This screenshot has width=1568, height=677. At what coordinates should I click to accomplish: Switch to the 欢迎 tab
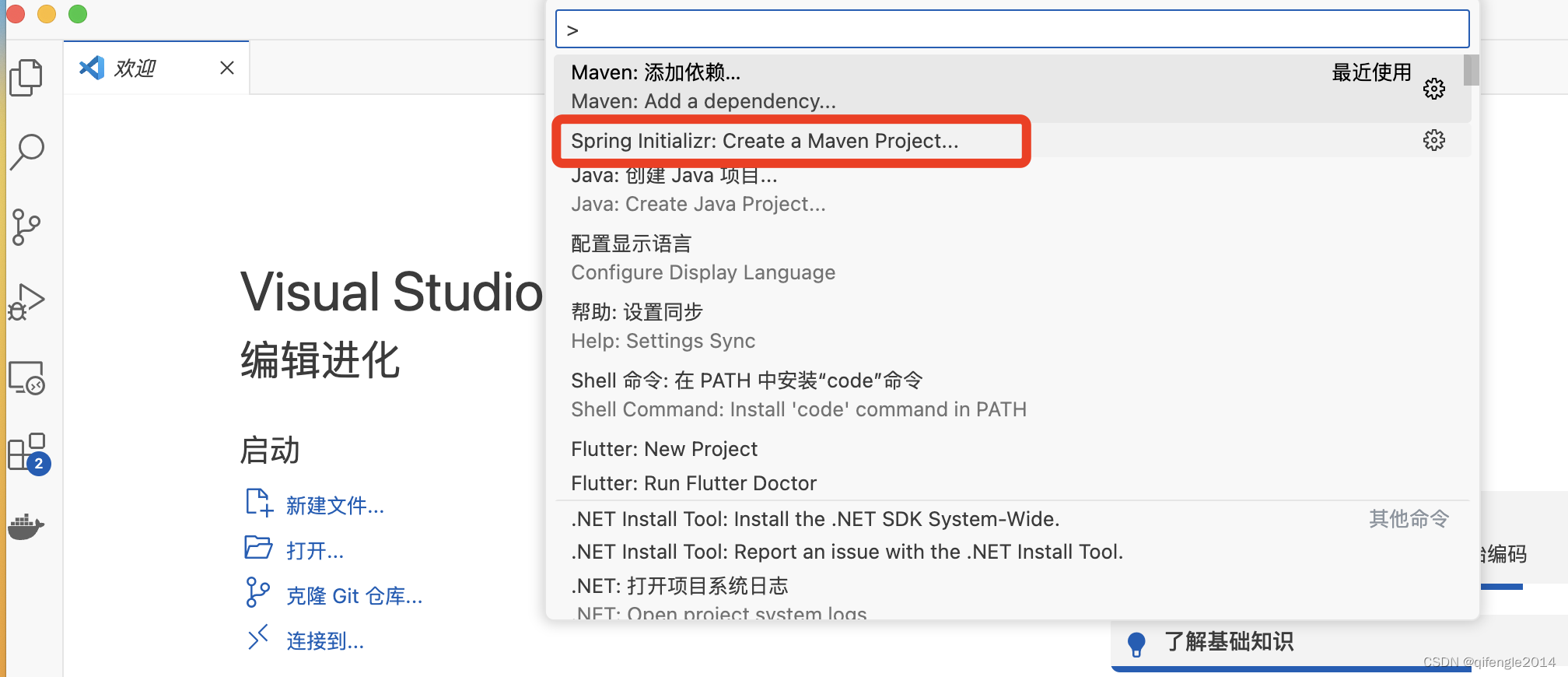pyautogui.click(x=156, y=68)
